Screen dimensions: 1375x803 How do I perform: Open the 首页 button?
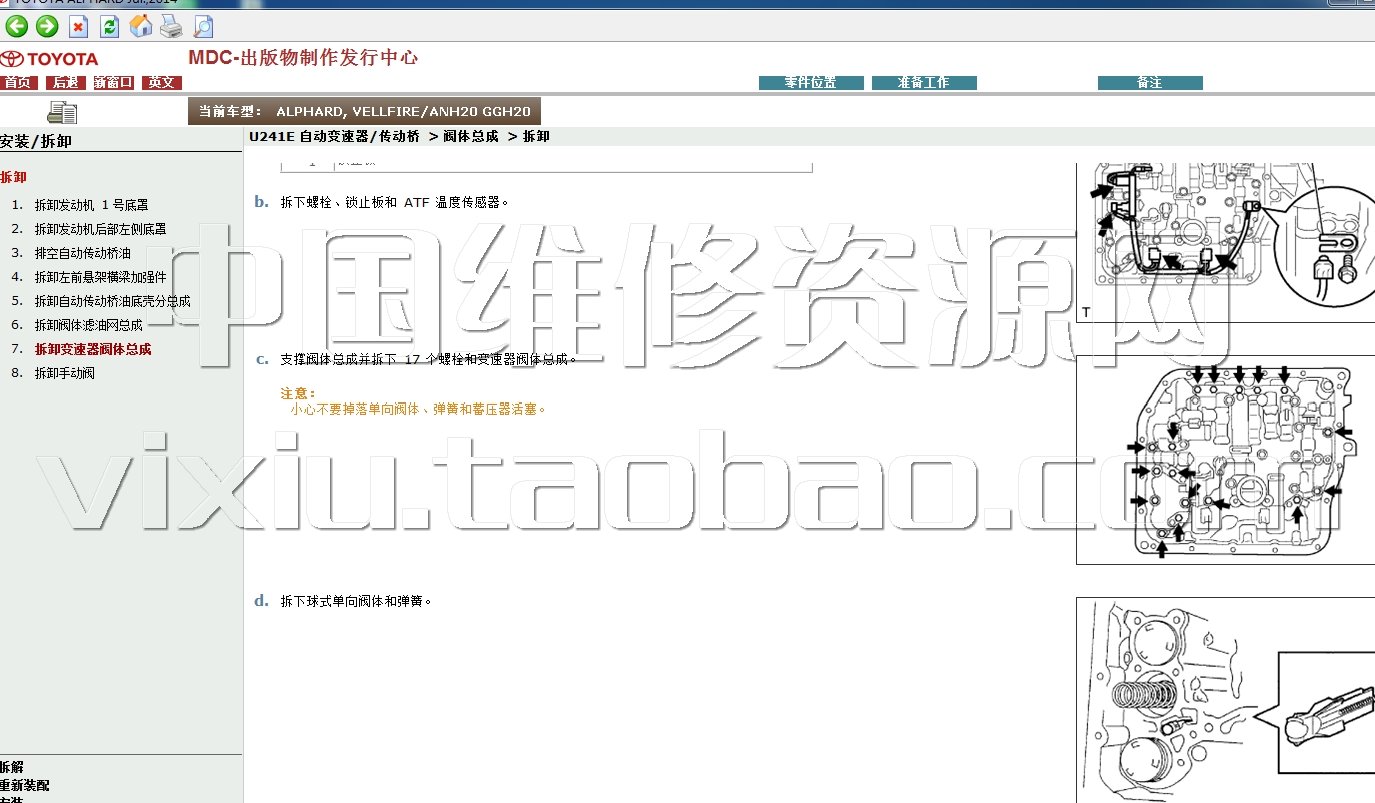click(x=19, y=83)
